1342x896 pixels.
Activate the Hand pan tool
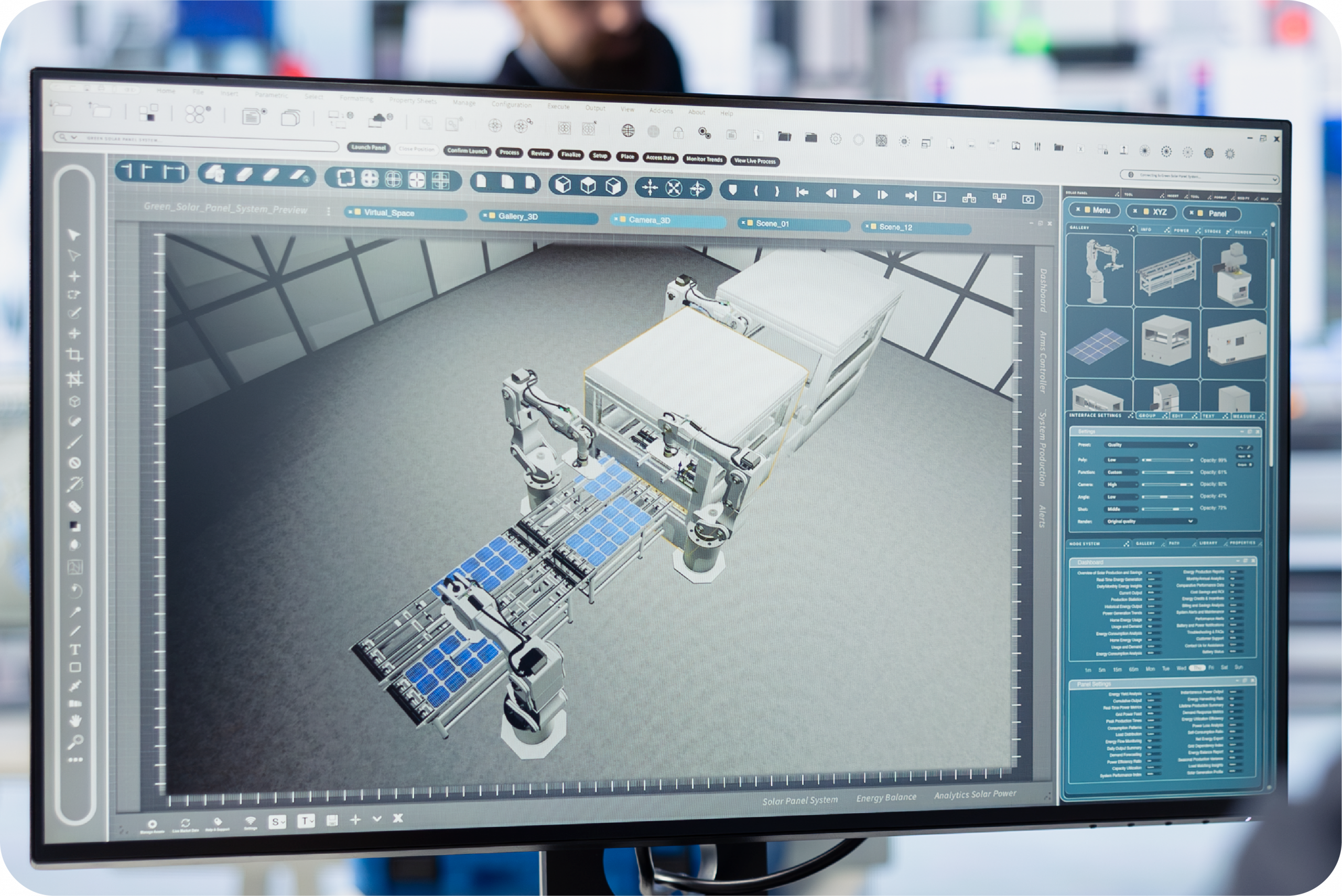click(75, 721)
